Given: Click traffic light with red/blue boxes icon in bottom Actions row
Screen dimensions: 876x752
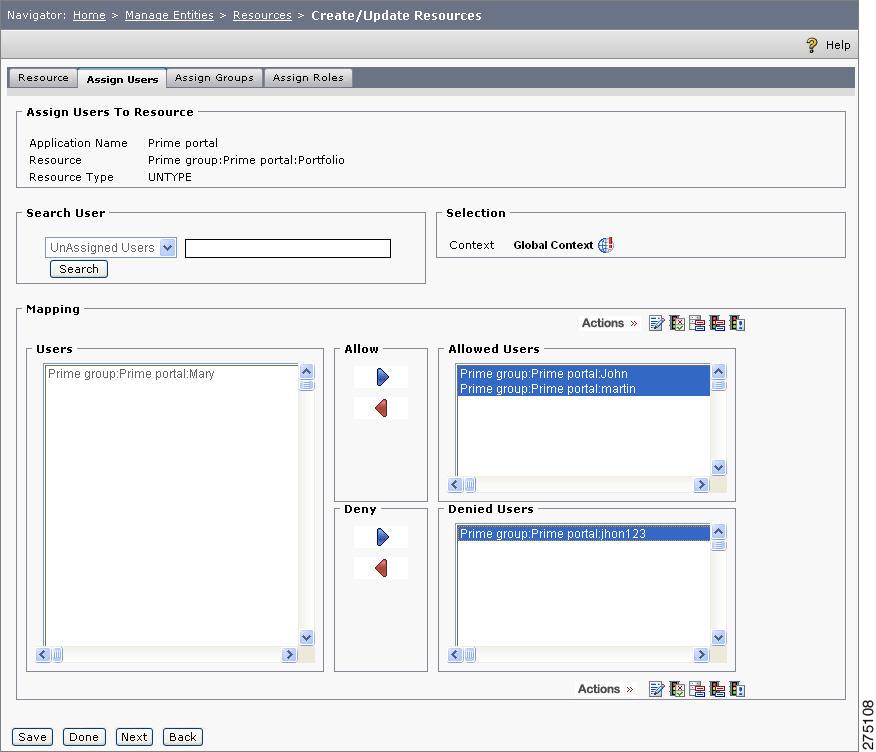Looking at the screenshot, I should [717, 689].
